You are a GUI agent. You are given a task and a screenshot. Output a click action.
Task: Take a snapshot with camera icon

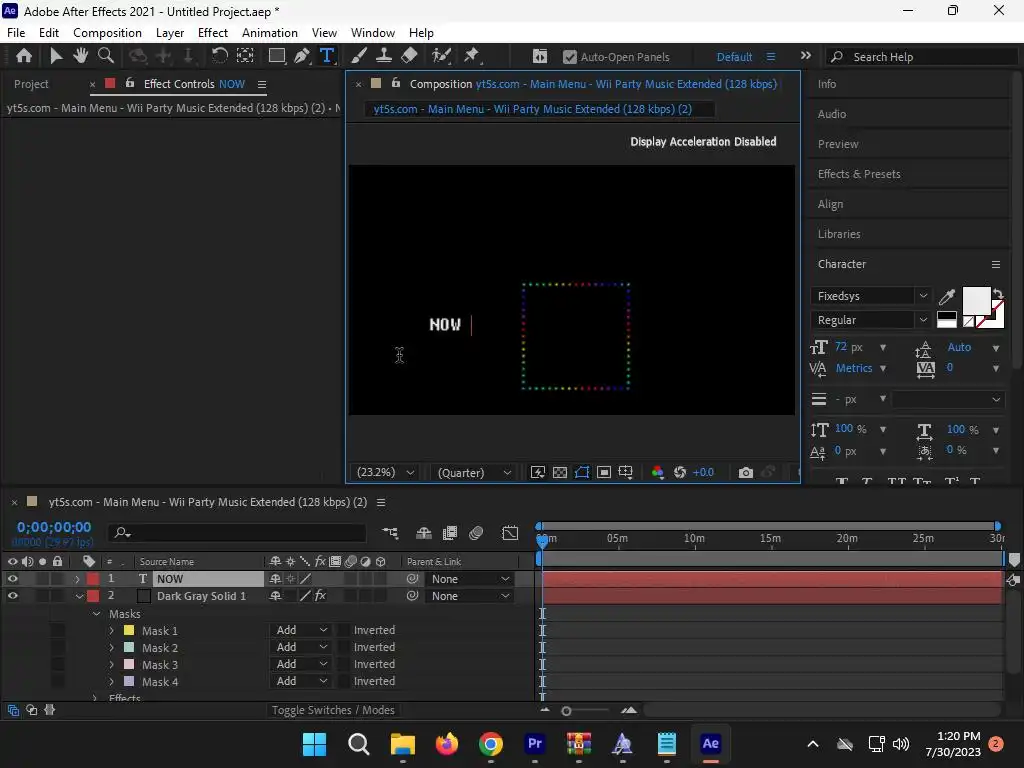[x=745, y=472]
